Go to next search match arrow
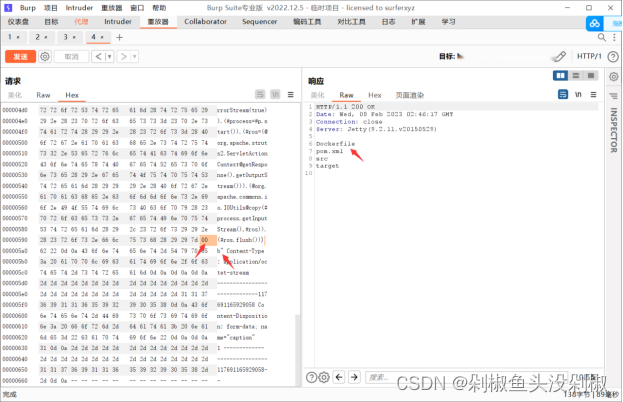The image size is (623, 402). [x=354, y=377]
